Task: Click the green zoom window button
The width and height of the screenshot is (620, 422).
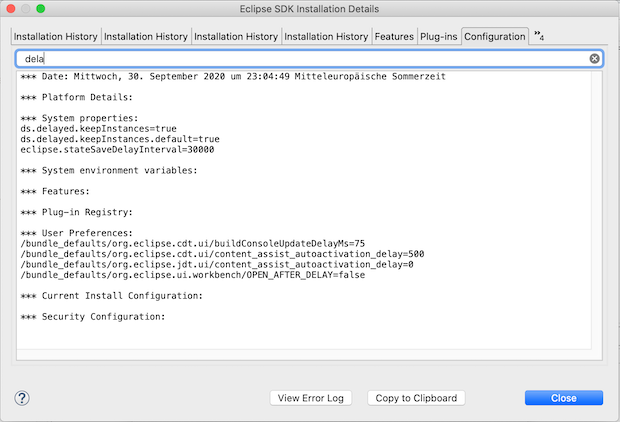Action: tap(41, 9)
